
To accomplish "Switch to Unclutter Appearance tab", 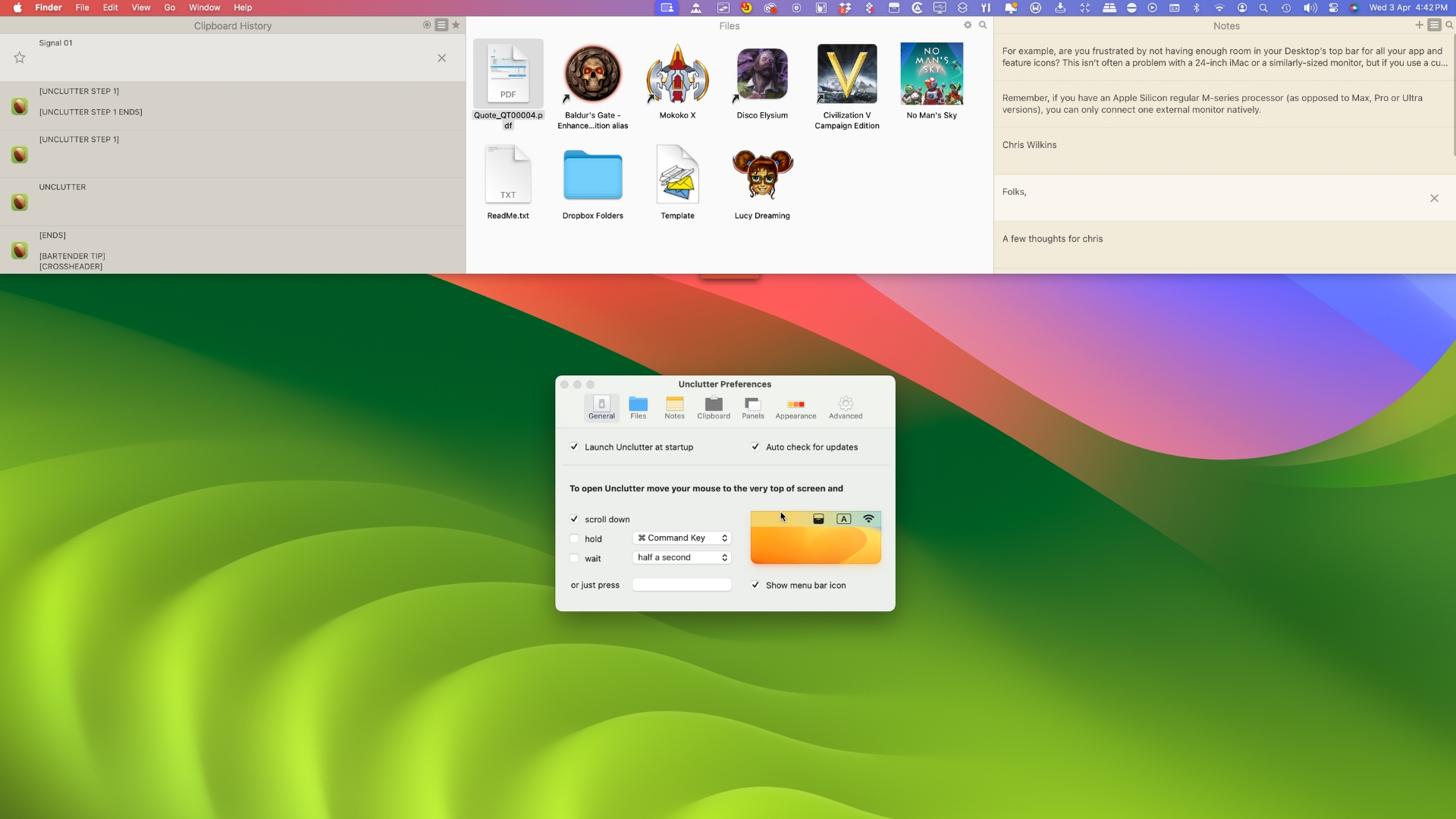I will pos(796,408).
